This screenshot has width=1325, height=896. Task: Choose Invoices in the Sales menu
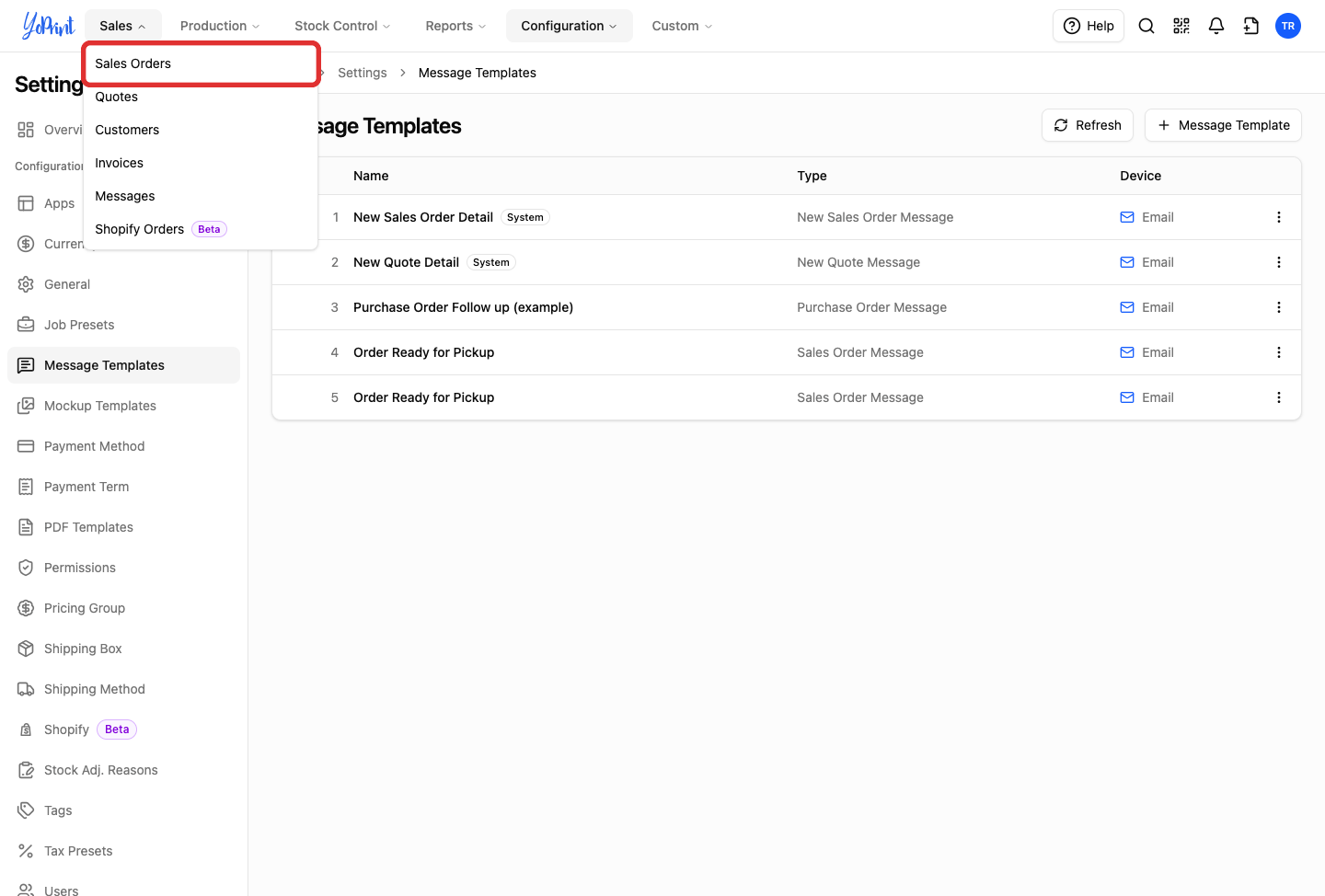click(x=201, y=163)
